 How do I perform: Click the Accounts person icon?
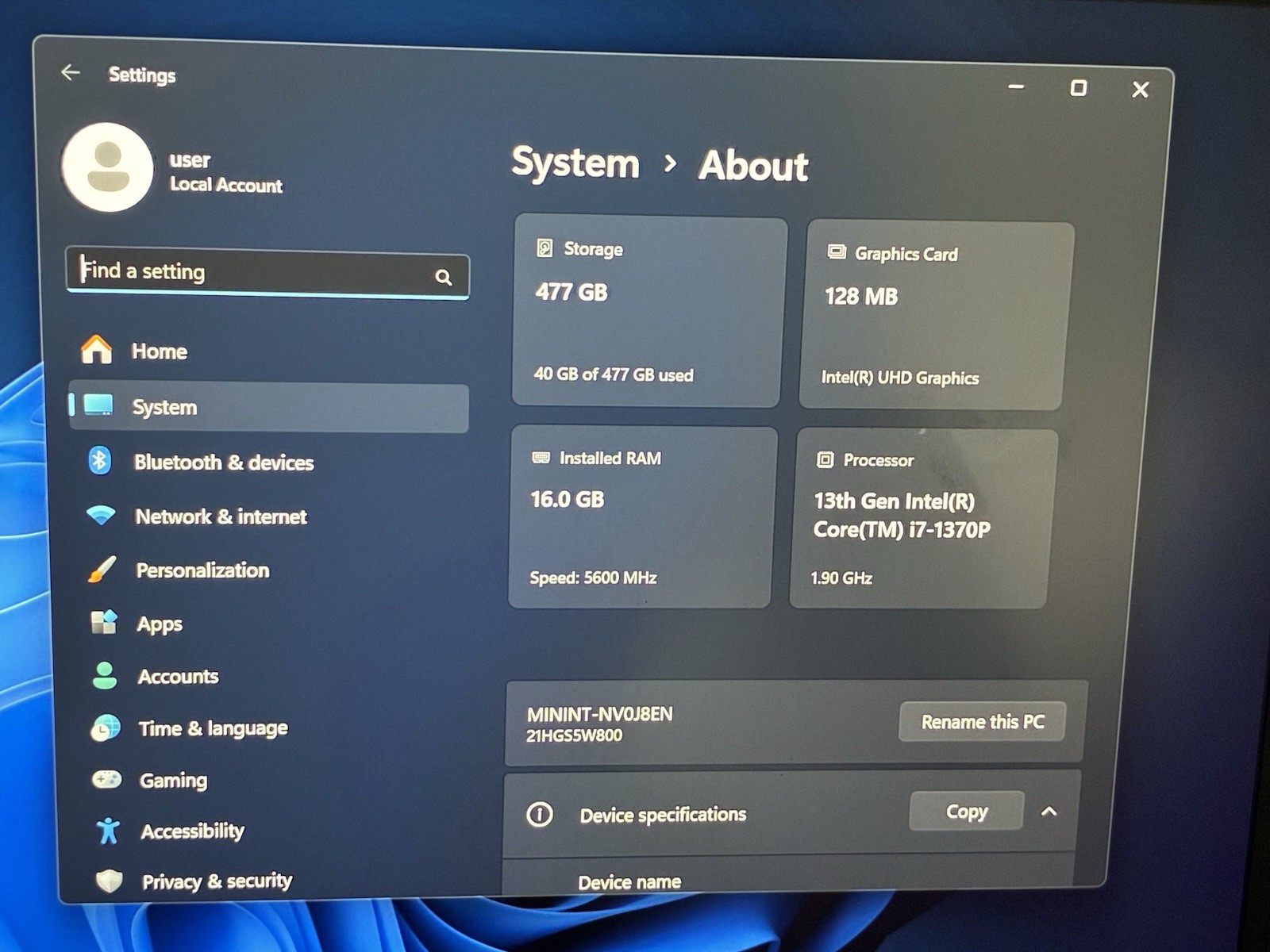[x=105, y=675]
